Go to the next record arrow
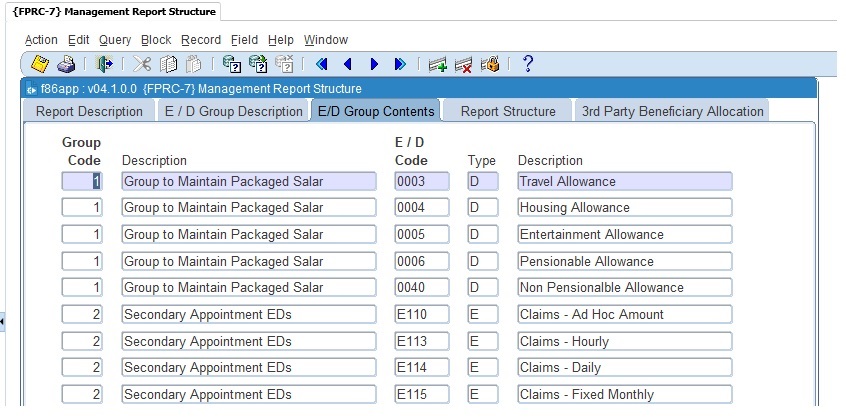 [374, 65]
